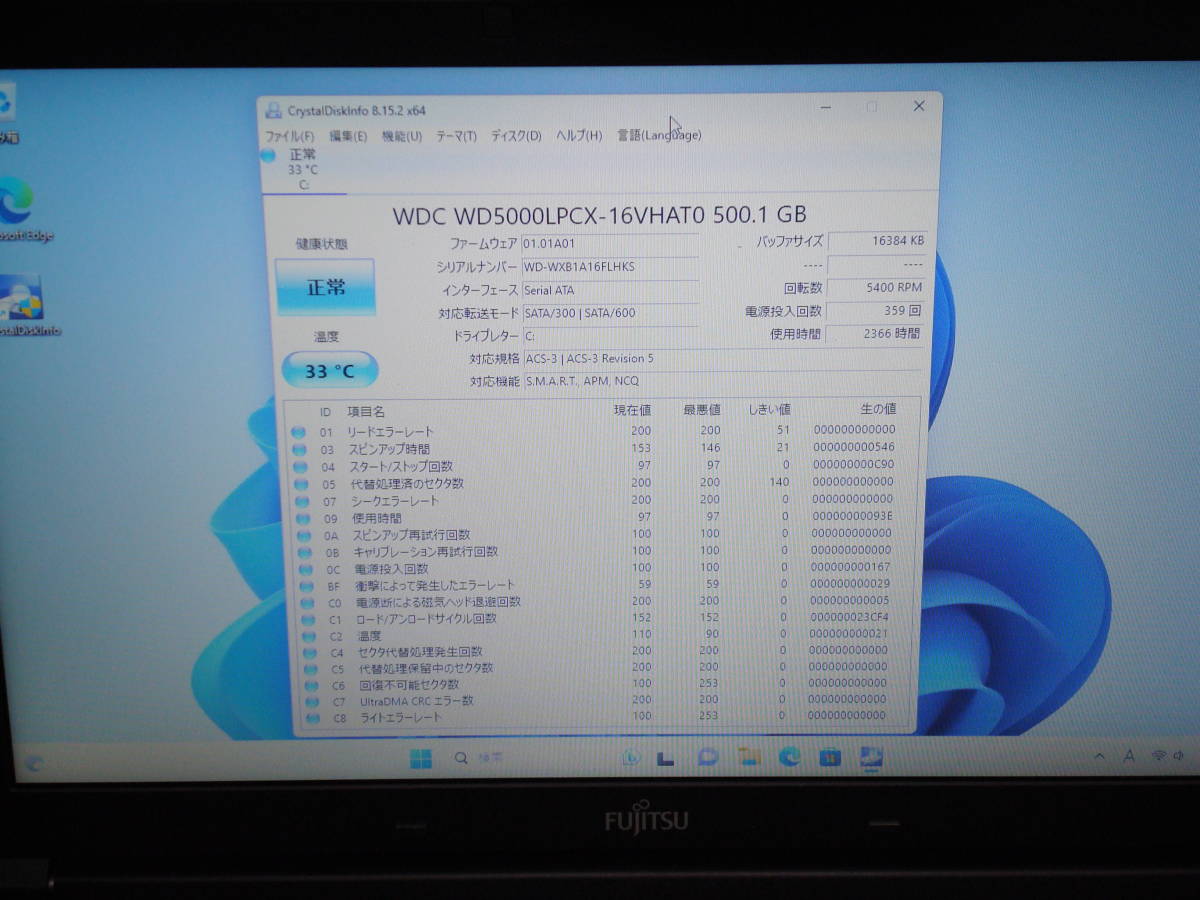Viewport: 1200px width, 900px height.
Task: Open the Microsoft Edge desktop shortcut
Action: click(x=18, y=210)
